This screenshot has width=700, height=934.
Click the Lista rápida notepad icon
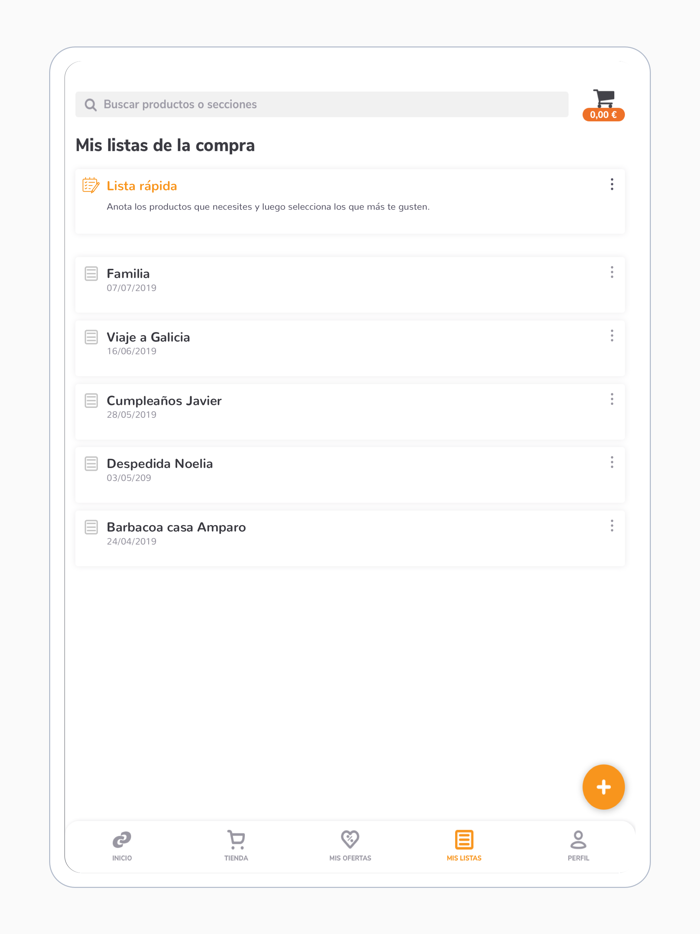tap(90, 185)
